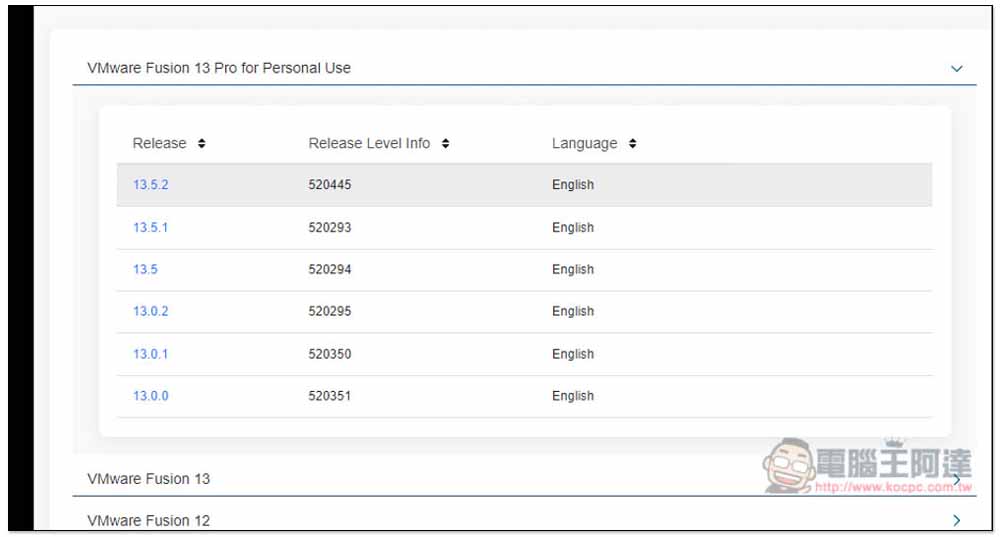Open release 13.0.2 link
This screenshot has height=537, width=1000.
click(x=151, y=311)
